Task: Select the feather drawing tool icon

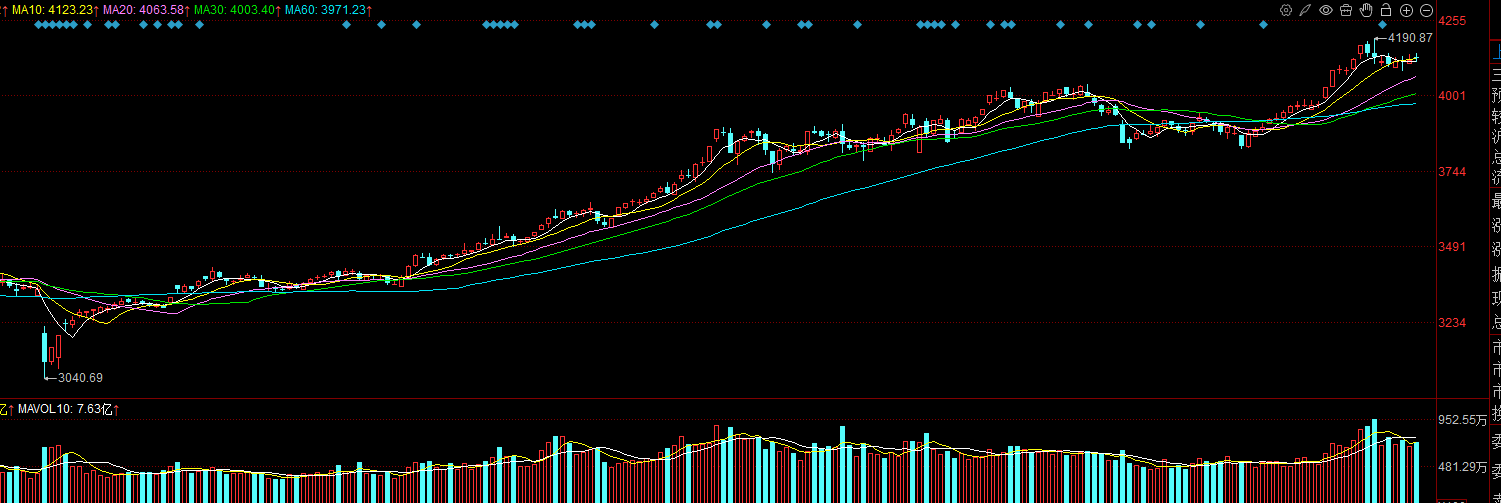Action: (1305, 10)
